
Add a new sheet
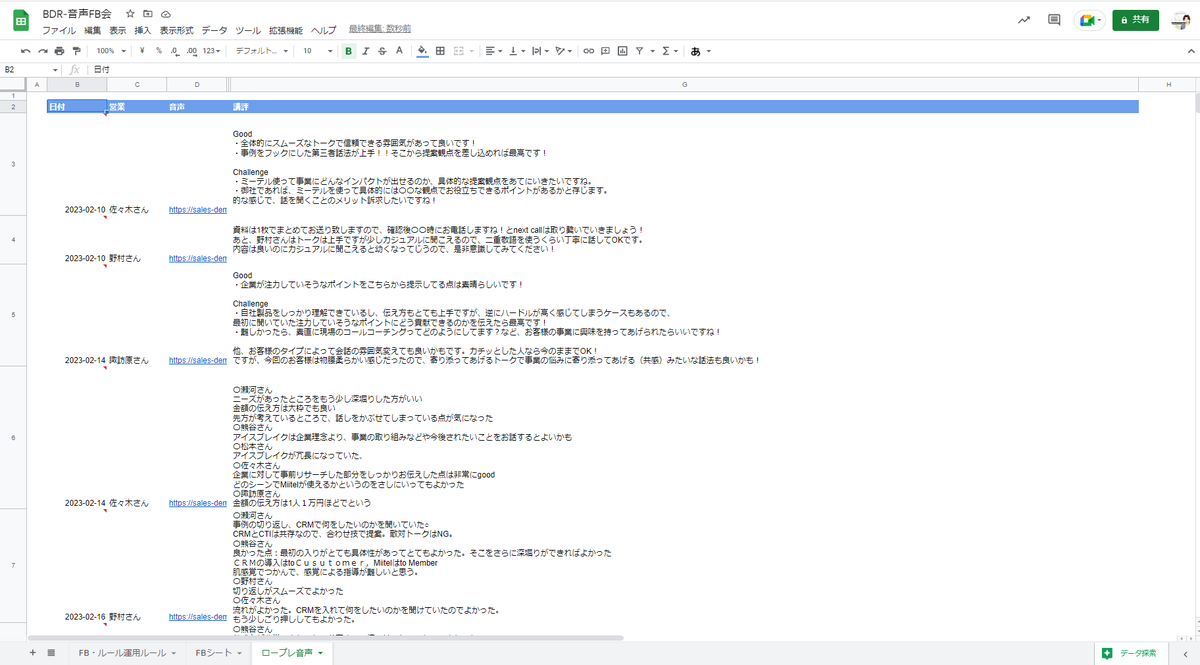(x=32, y=653)
